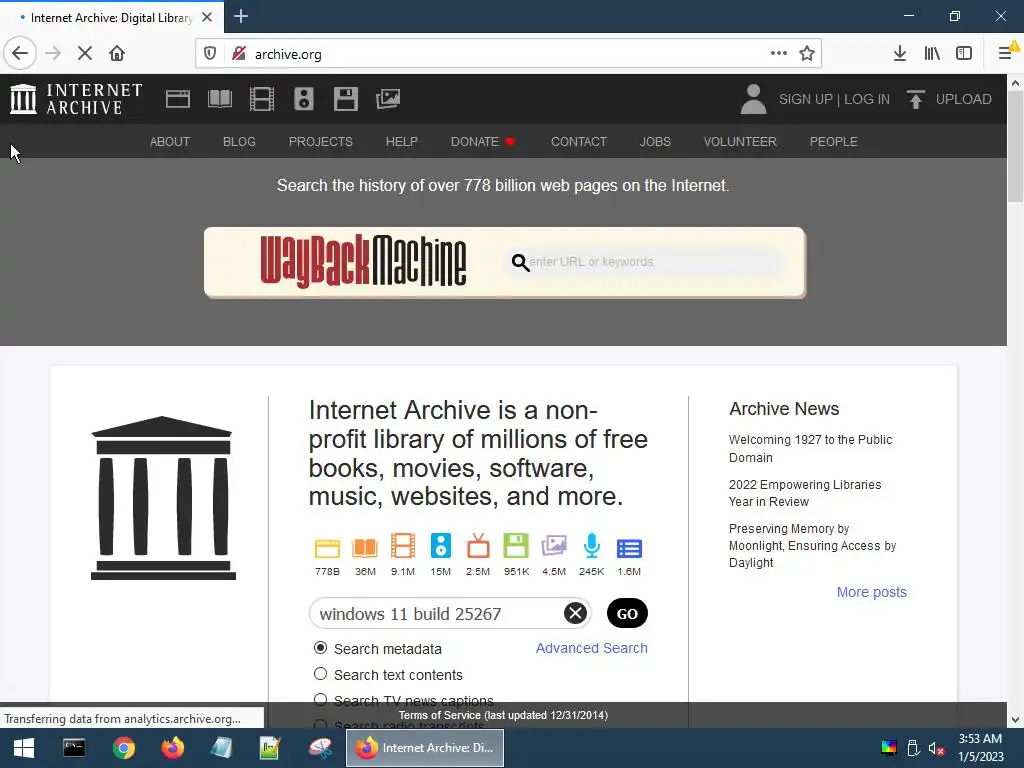Open page actions three-dot menu
Screen dimensions: 1024x768
[x=778, y=54]
